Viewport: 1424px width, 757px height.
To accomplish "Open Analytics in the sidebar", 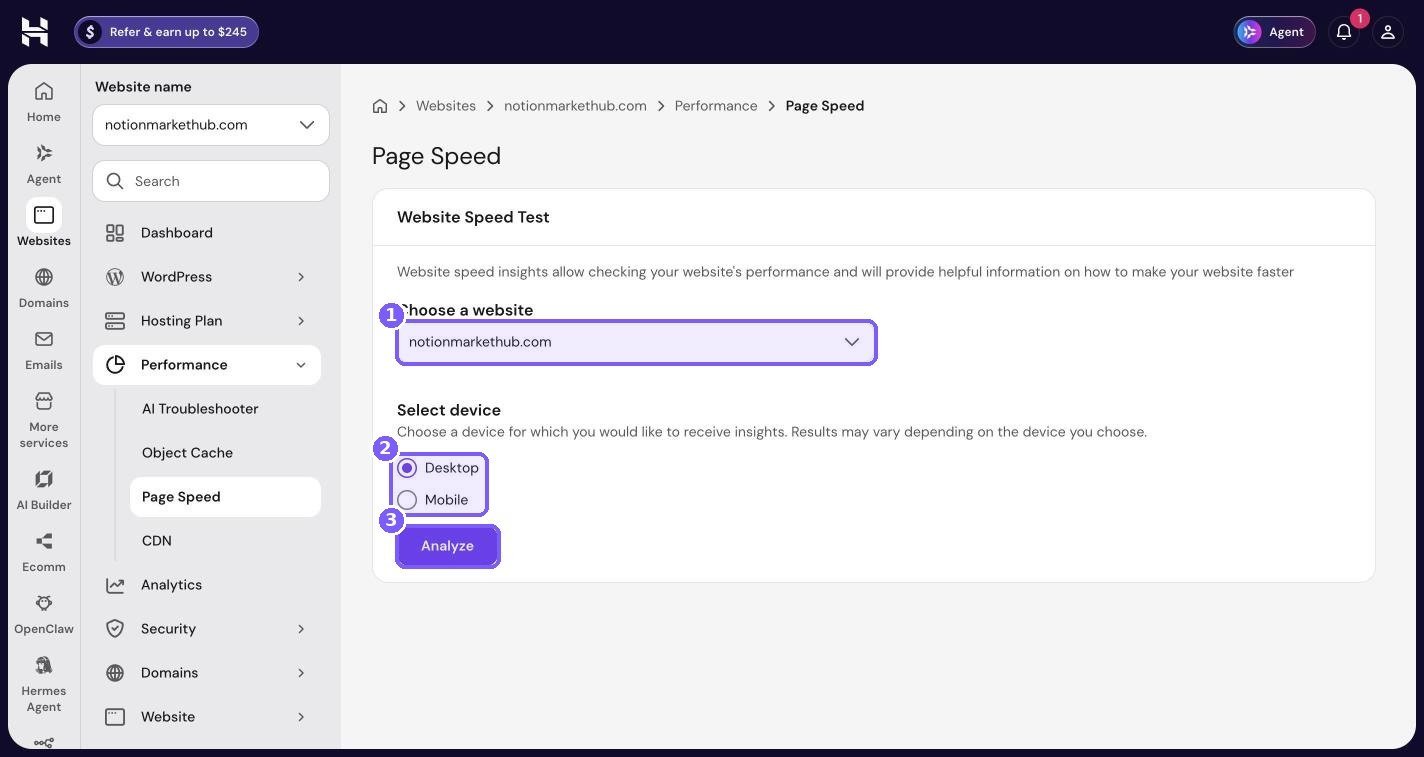I will point(207,585).
